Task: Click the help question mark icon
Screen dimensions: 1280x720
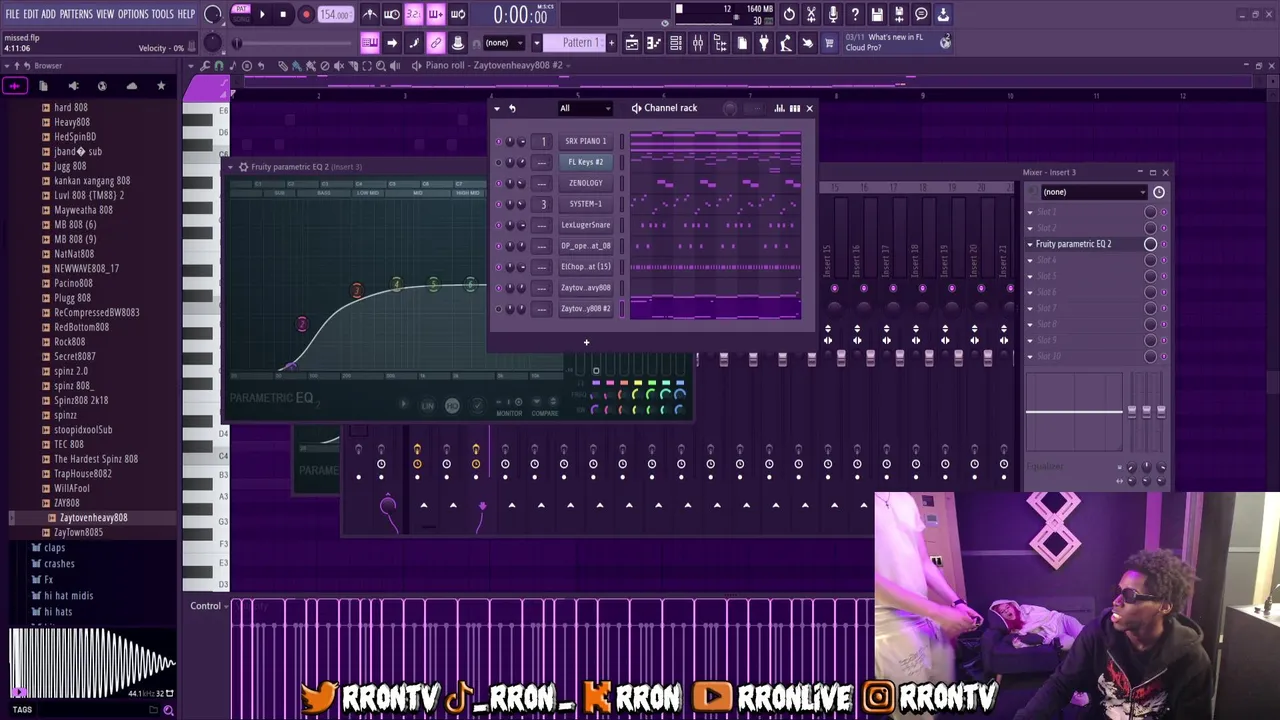Action: click(854, 14)
